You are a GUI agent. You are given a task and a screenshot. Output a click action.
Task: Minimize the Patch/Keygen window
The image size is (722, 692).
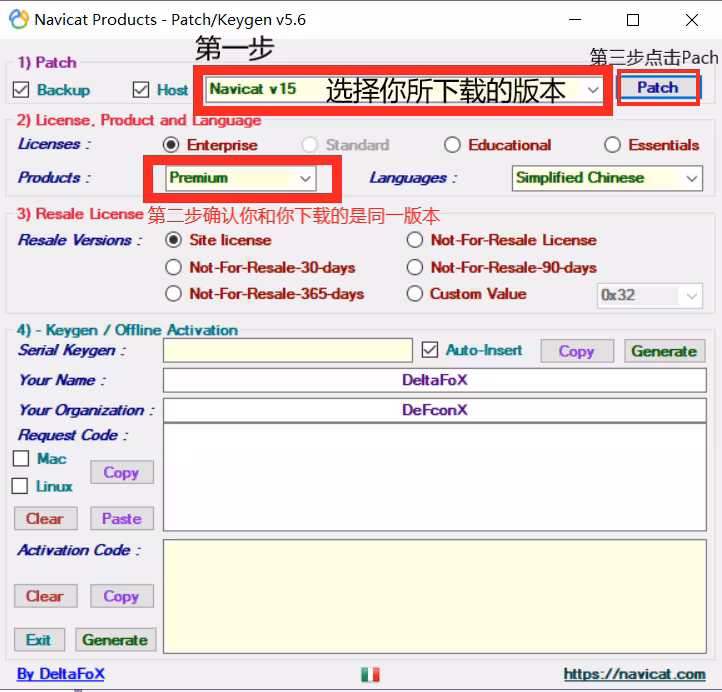pyautogui.click(x=575, y=20)
